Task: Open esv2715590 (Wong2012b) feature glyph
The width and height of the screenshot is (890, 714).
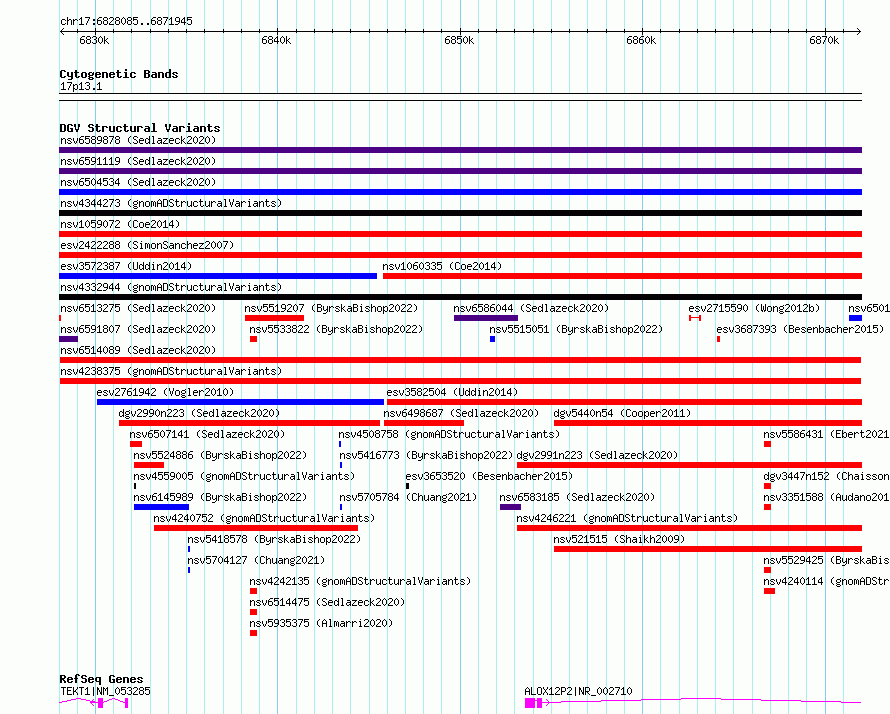Action: [x=695, y=318]
